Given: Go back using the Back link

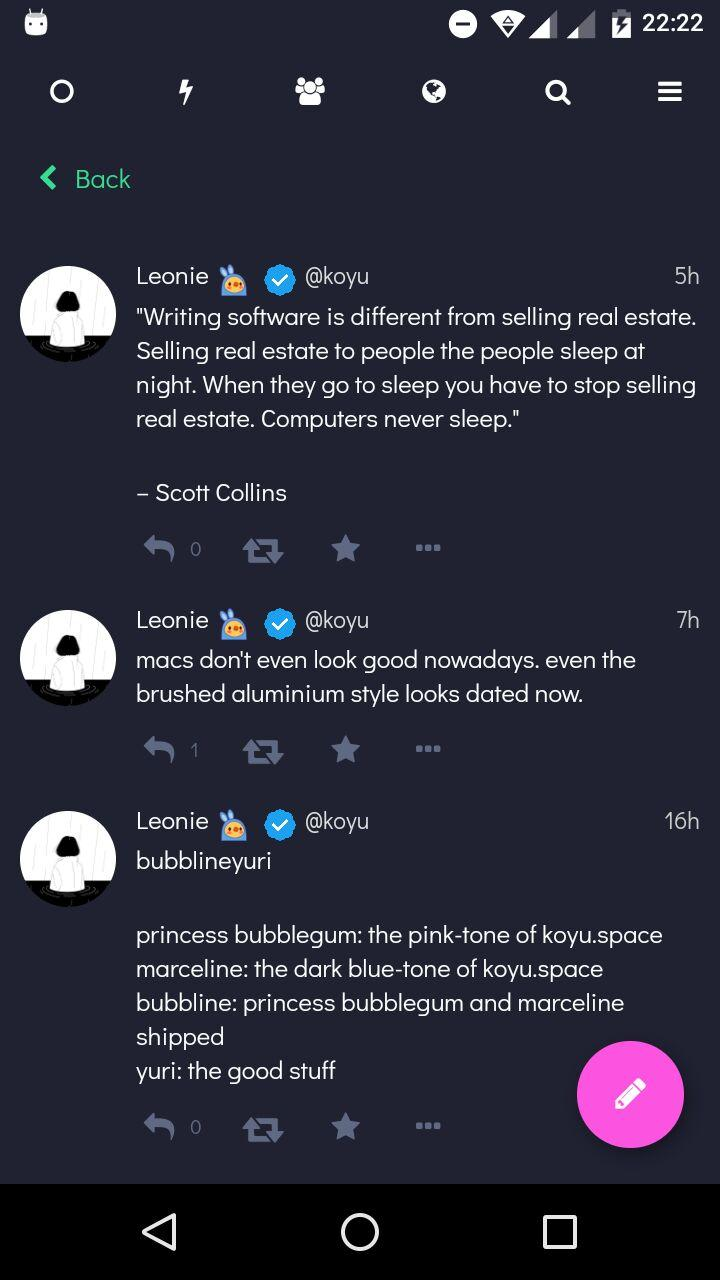Looking at the screenshot, I should [86, 179].
